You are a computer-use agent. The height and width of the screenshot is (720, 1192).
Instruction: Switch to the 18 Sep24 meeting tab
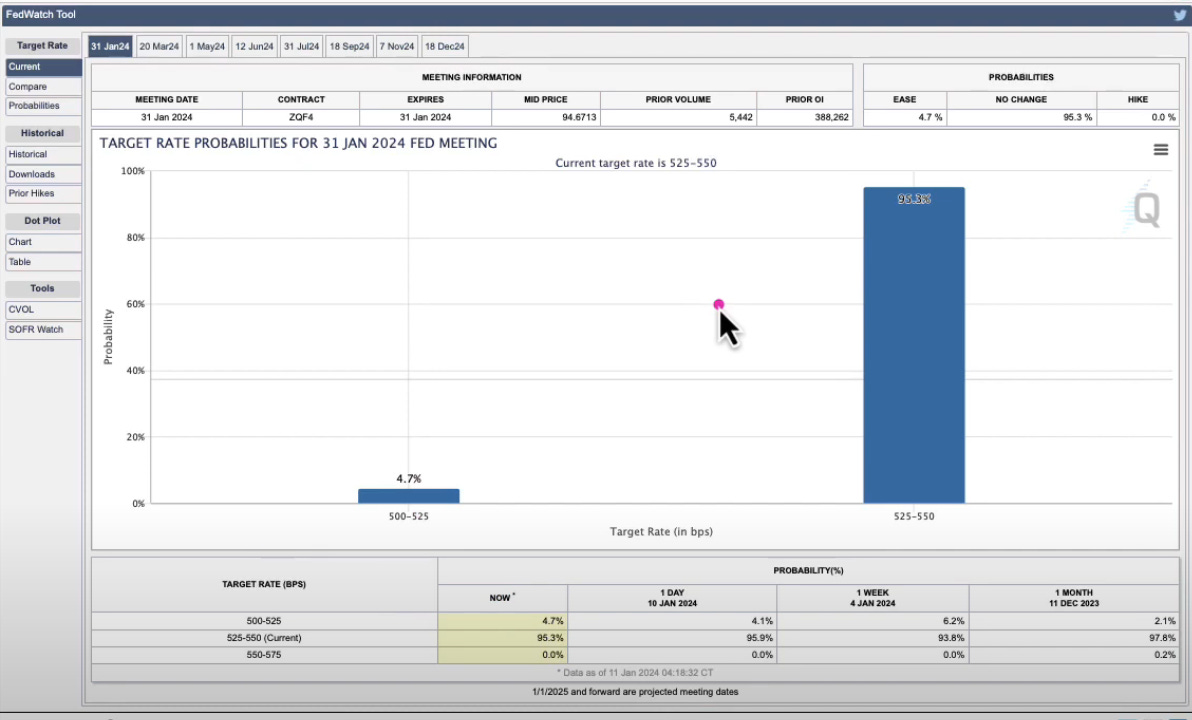tap(349, 46)
